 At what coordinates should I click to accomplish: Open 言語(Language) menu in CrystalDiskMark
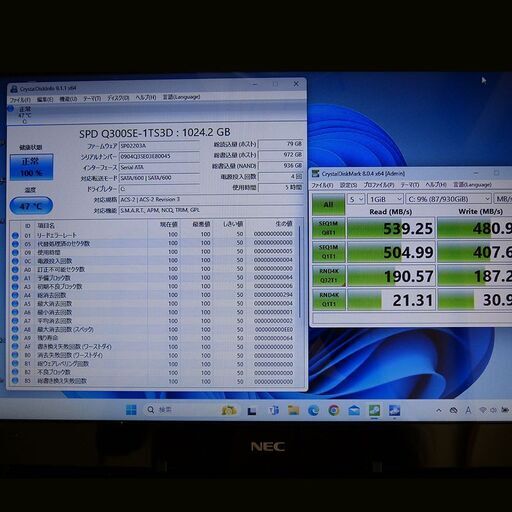click(x=472, y=184)
